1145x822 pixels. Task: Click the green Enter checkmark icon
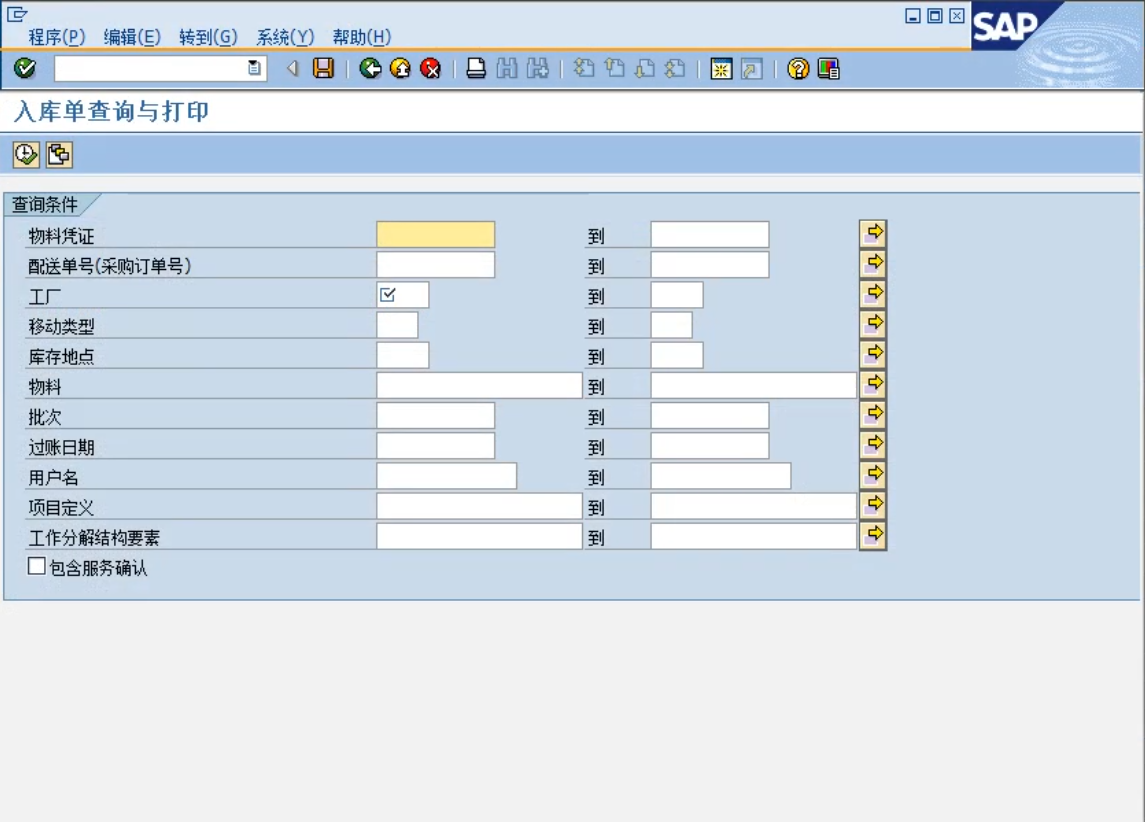click(x=25, y=68)
